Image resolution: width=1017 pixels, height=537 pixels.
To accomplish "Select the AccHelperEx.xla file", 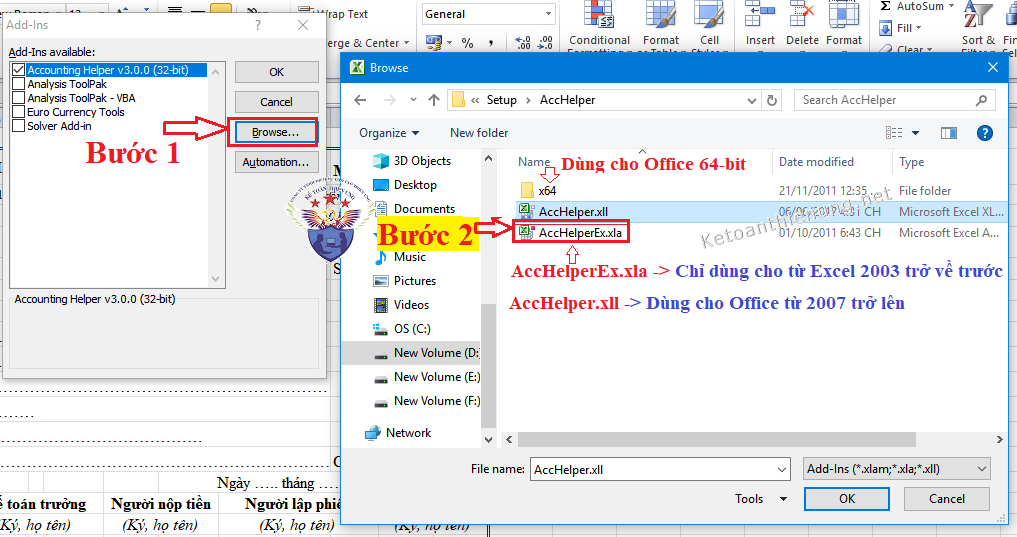I will tap(580, 233).
